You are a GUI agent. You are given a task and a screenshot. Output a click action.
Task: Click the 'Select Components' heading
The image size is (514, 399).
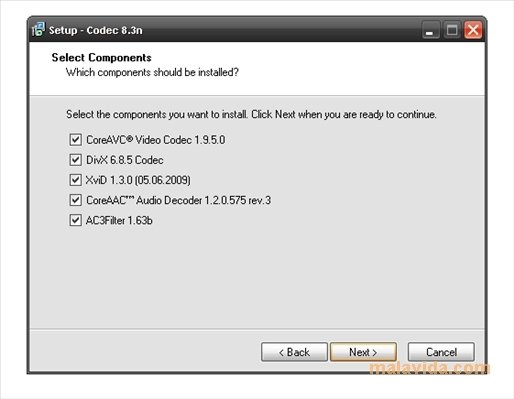(x=101, y=57)
